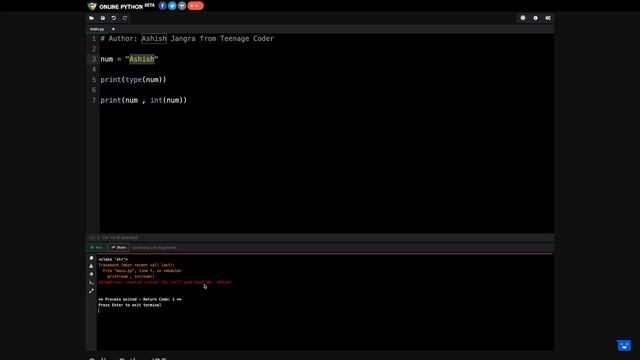The image size is (640, 360).
Task: Open the theme settings icon at top right
Action: click(x=522, y=18)
